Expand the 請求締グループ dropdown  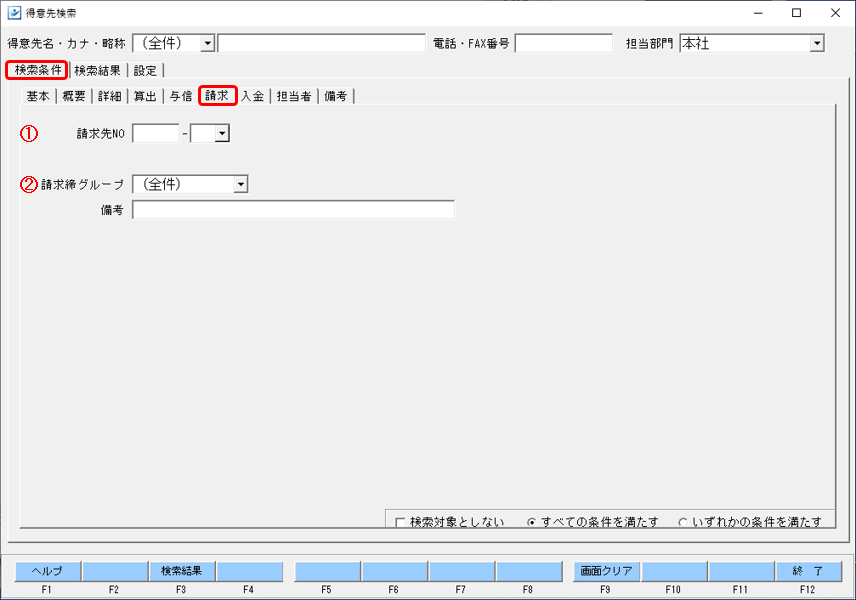click(x=241, y=185)
